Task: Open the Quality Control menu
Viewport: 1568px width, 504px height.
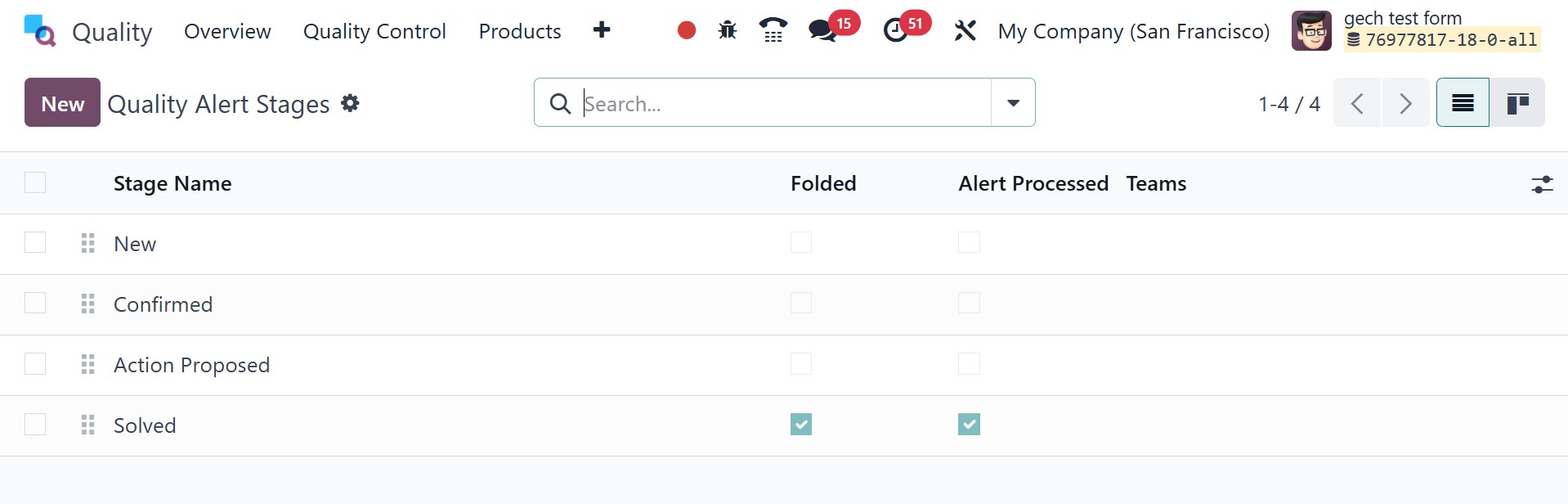Action: pos(374,31)
